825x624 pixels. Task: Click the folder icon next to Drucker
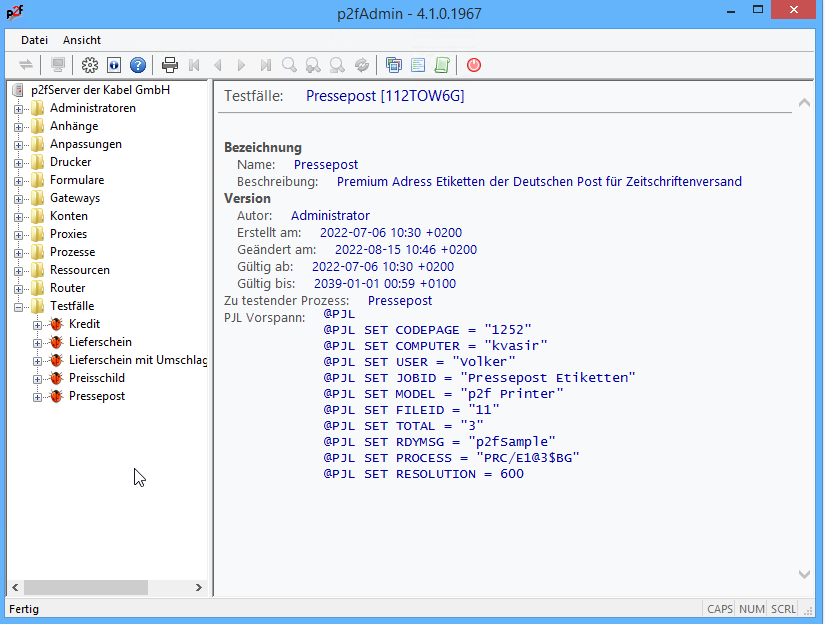tap(37, 162)
